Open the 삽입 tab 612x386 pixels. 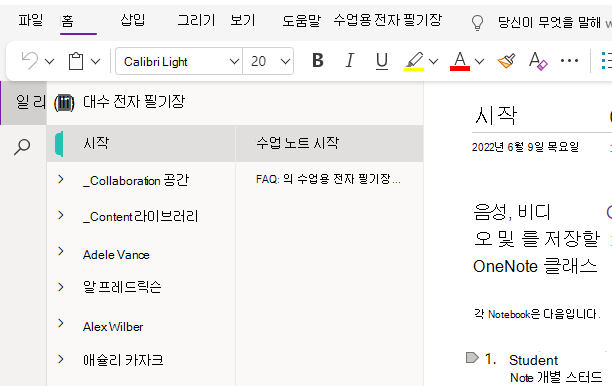(x=133, y=20)
